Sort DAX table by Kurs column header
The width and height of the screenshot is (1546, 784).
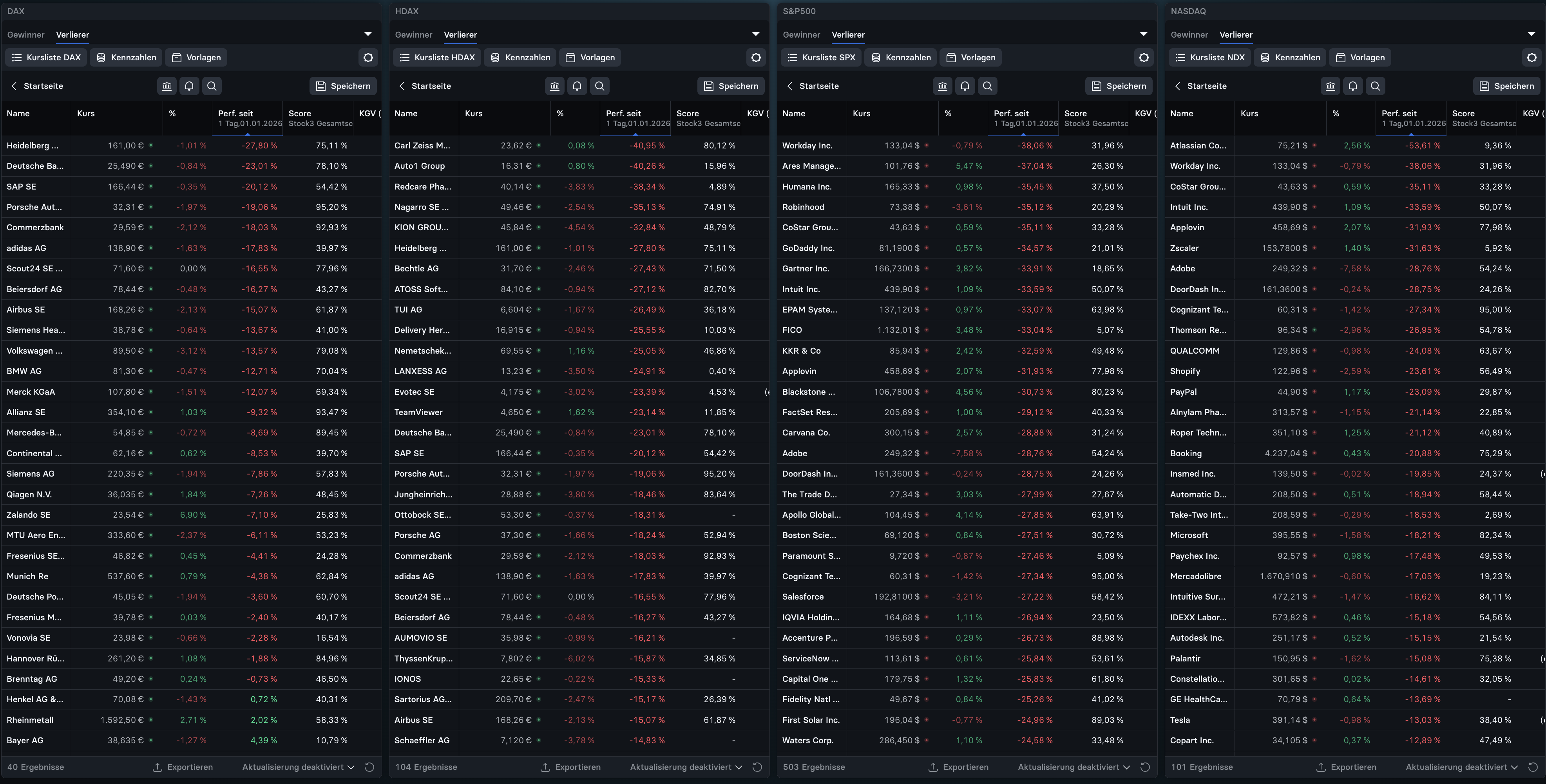[86, 114]
